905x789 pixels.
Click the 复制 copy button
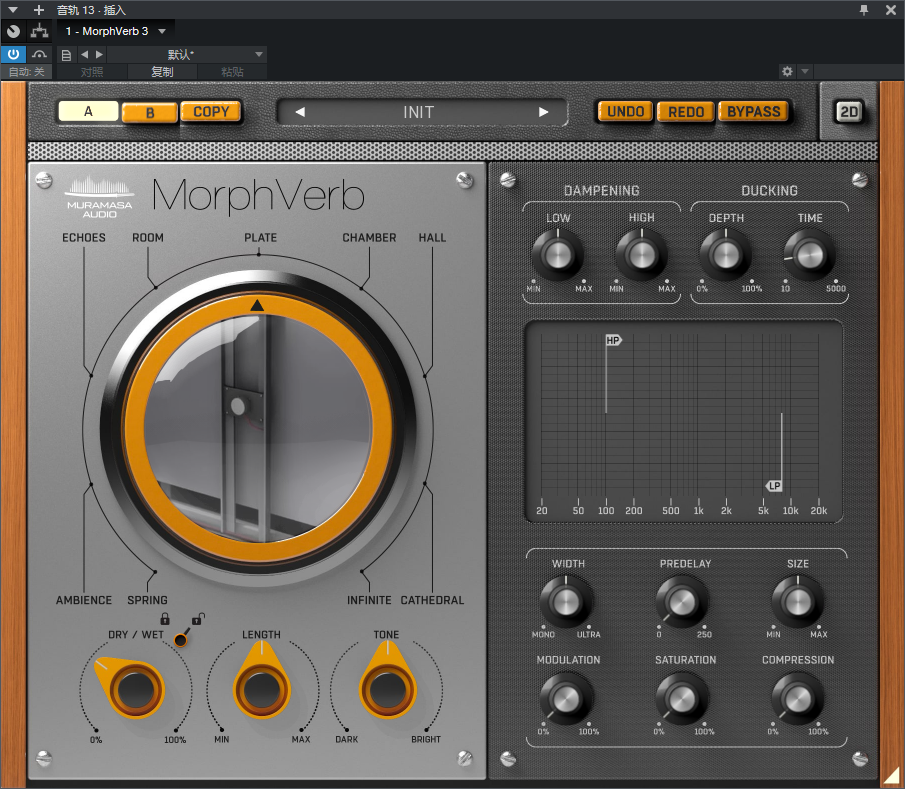(x=162, y=72)
